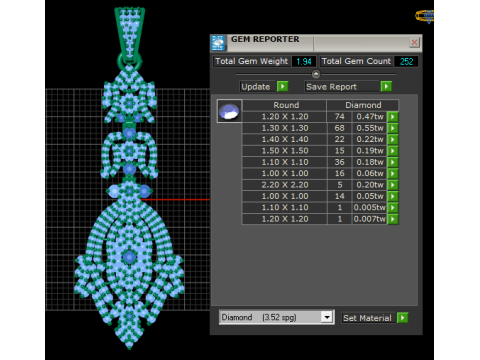Select the 1.50 X 1.50 size cell

284,151
